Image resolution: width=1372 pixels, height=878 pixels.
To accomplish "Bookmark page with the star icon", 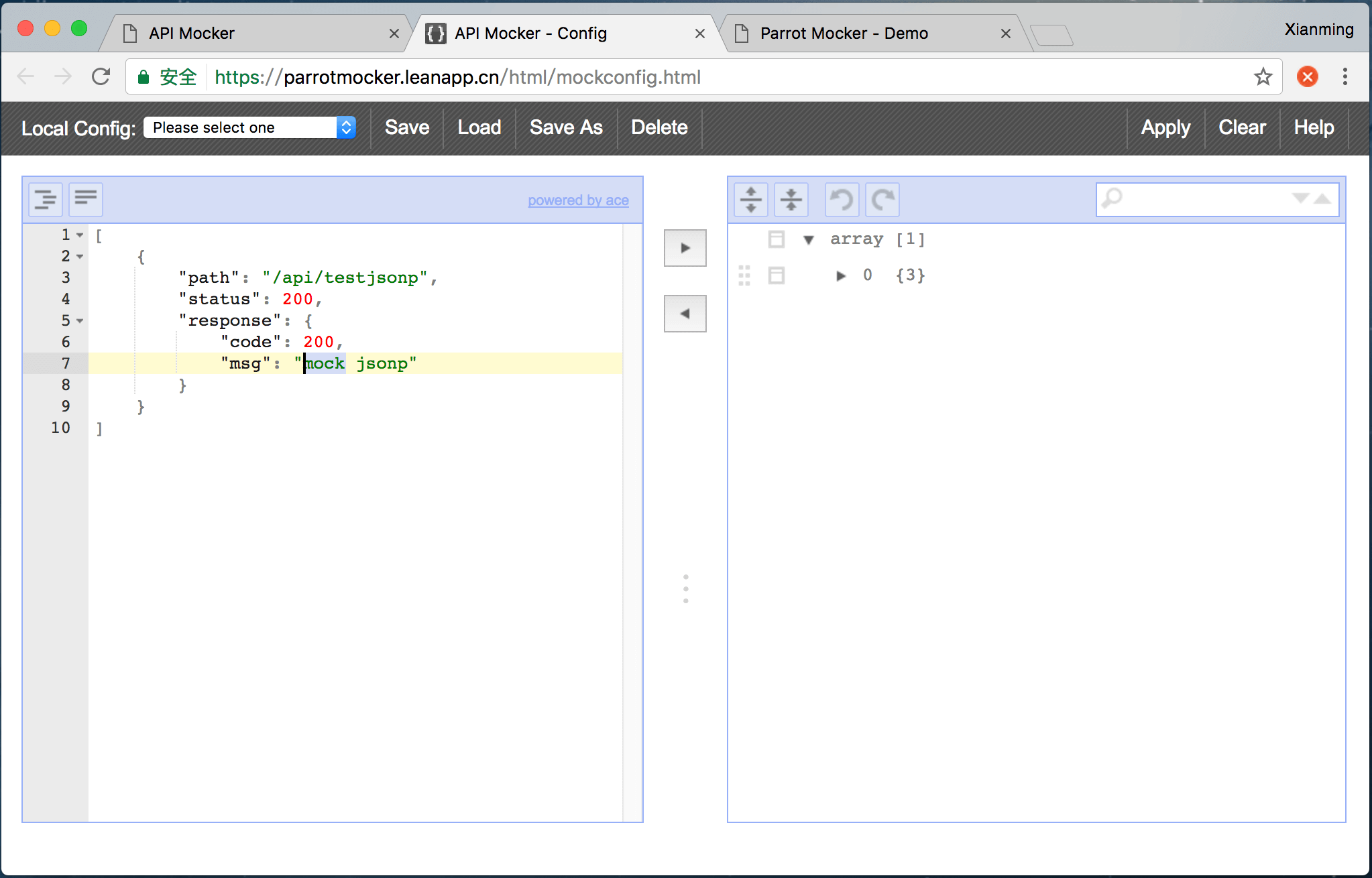I will (1263, 77).
